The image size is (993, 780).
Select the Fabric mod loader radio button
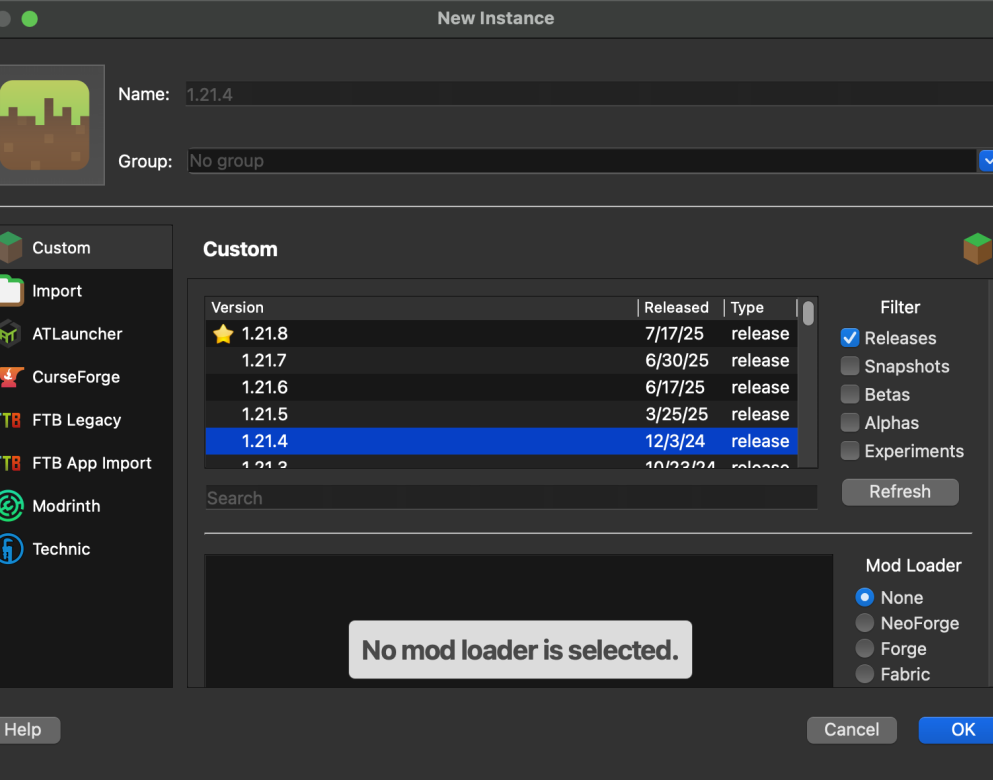tap(865, 674)
